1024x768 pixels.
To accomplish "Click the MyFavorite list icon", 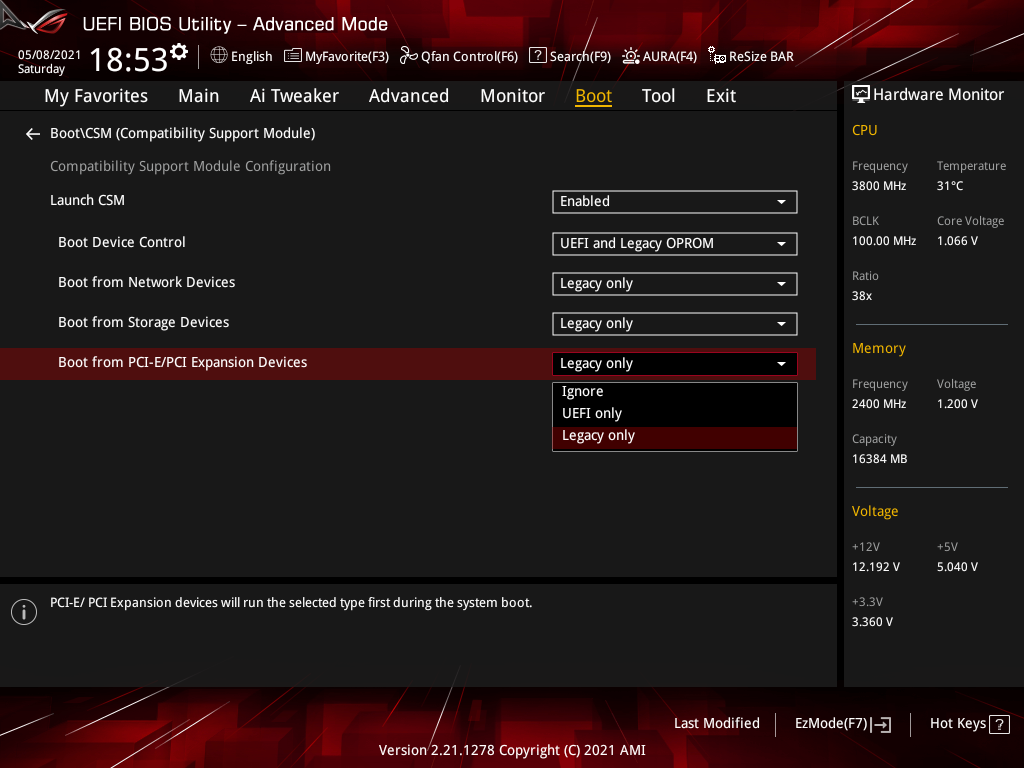I will 293,56.
